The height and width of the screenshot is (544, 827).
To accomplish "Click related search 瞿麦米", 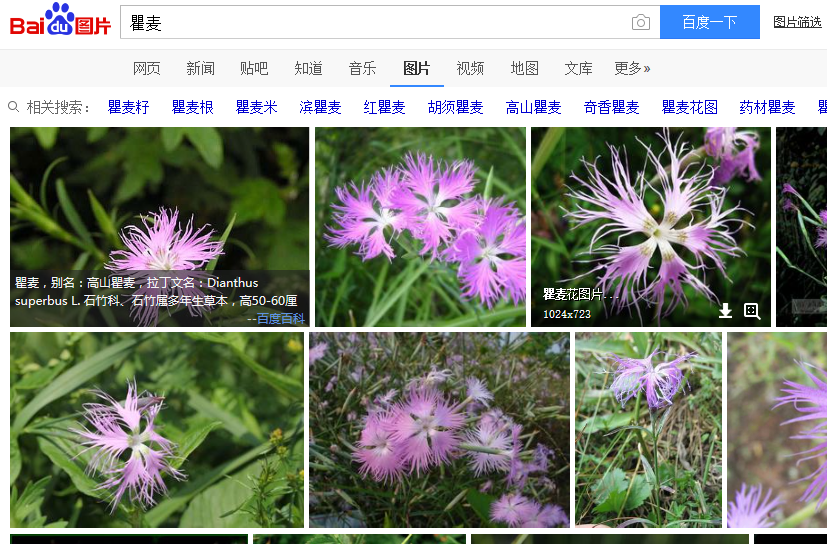I will pyautogui.click(x=257, y=107).
